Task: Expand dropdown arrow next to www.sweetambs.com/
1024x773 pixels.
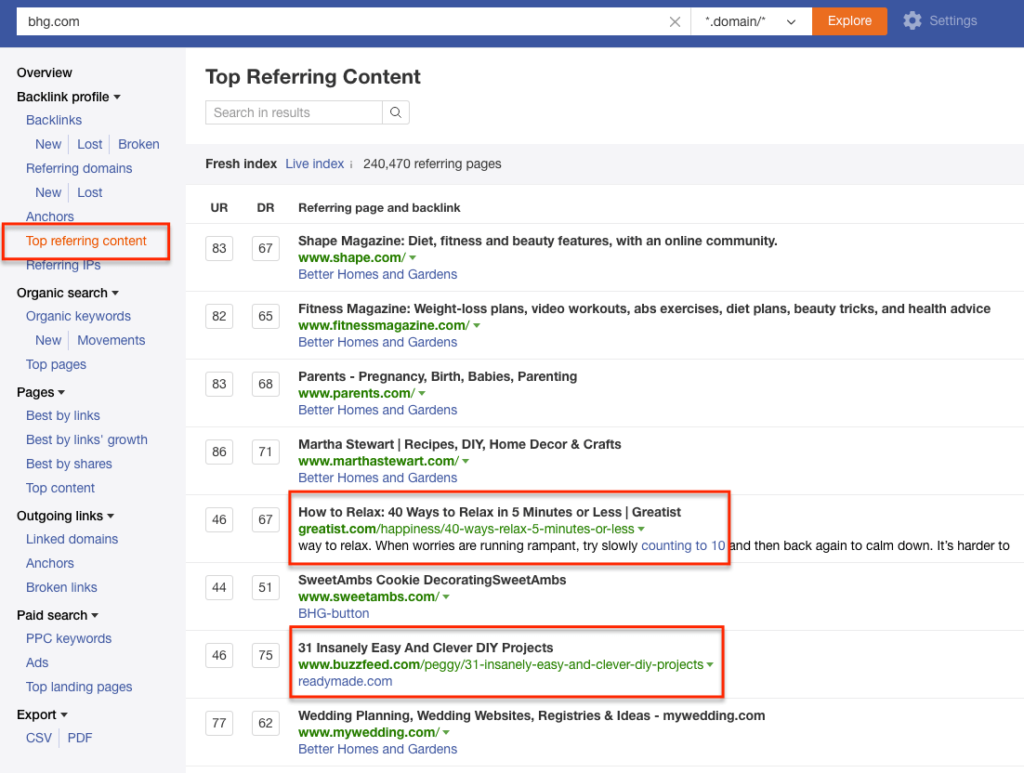Action: pos(446,597)
